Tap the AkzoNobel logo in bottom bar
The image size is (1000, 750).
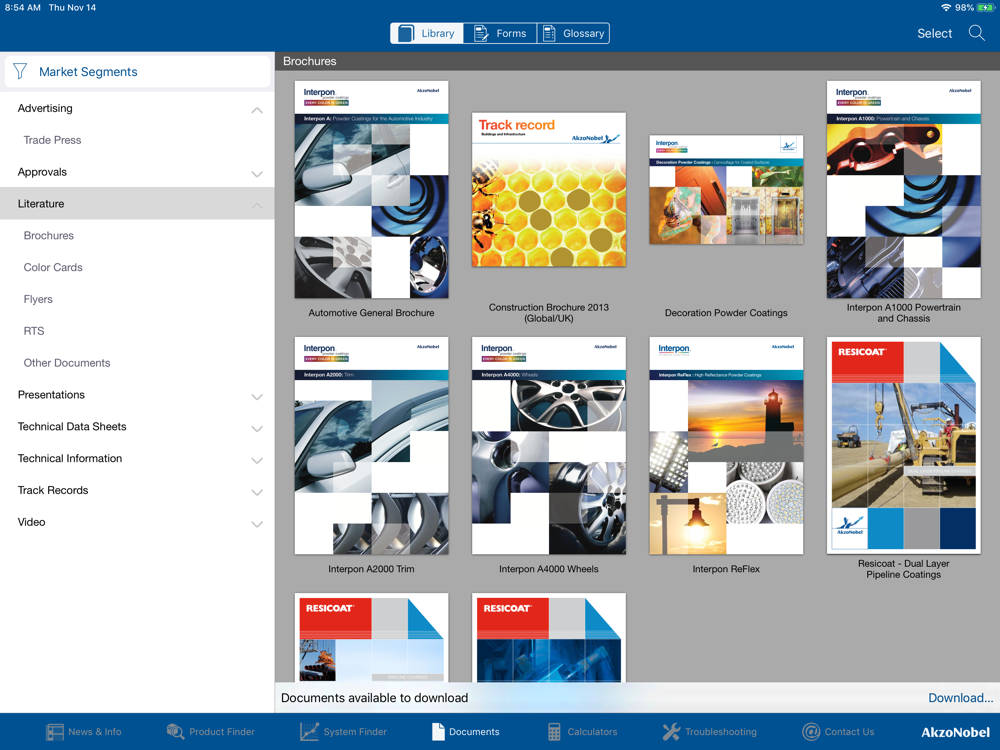tap(955, 732)
